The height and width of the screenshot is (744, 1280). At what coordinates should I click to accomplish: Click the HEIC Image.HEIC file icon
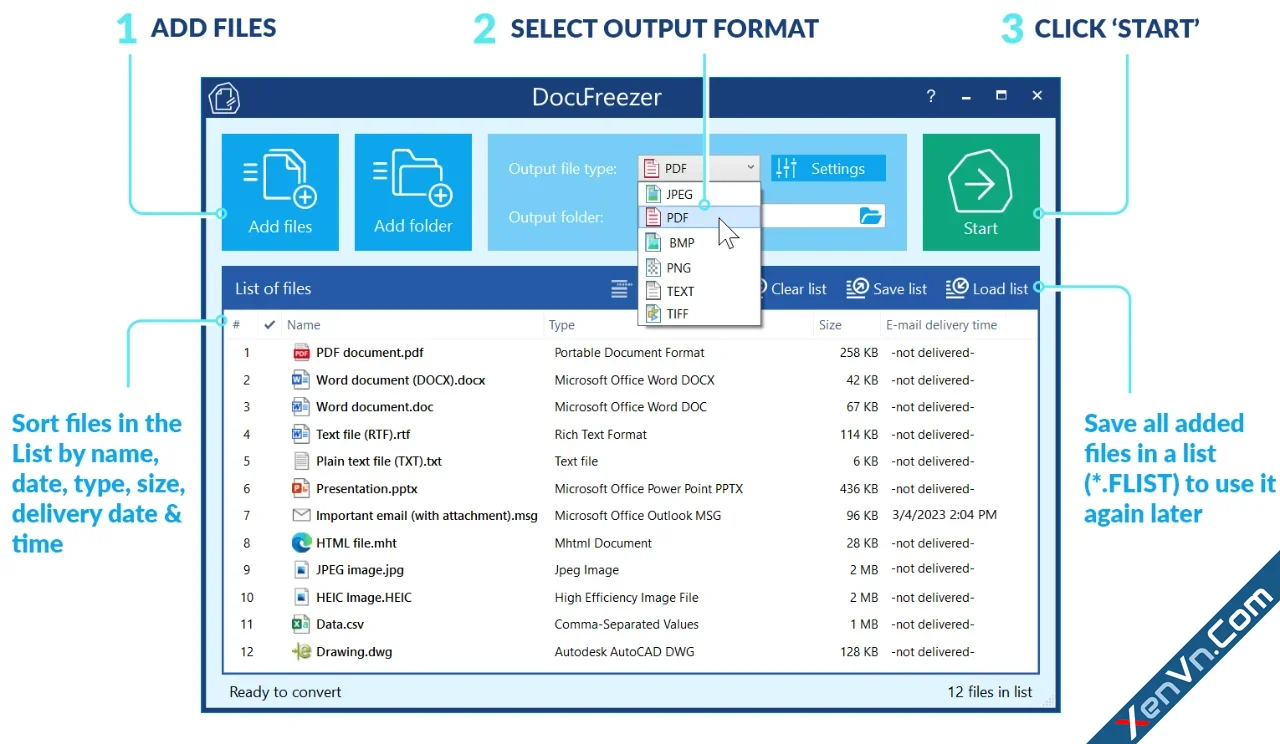[x=301, y=597]
